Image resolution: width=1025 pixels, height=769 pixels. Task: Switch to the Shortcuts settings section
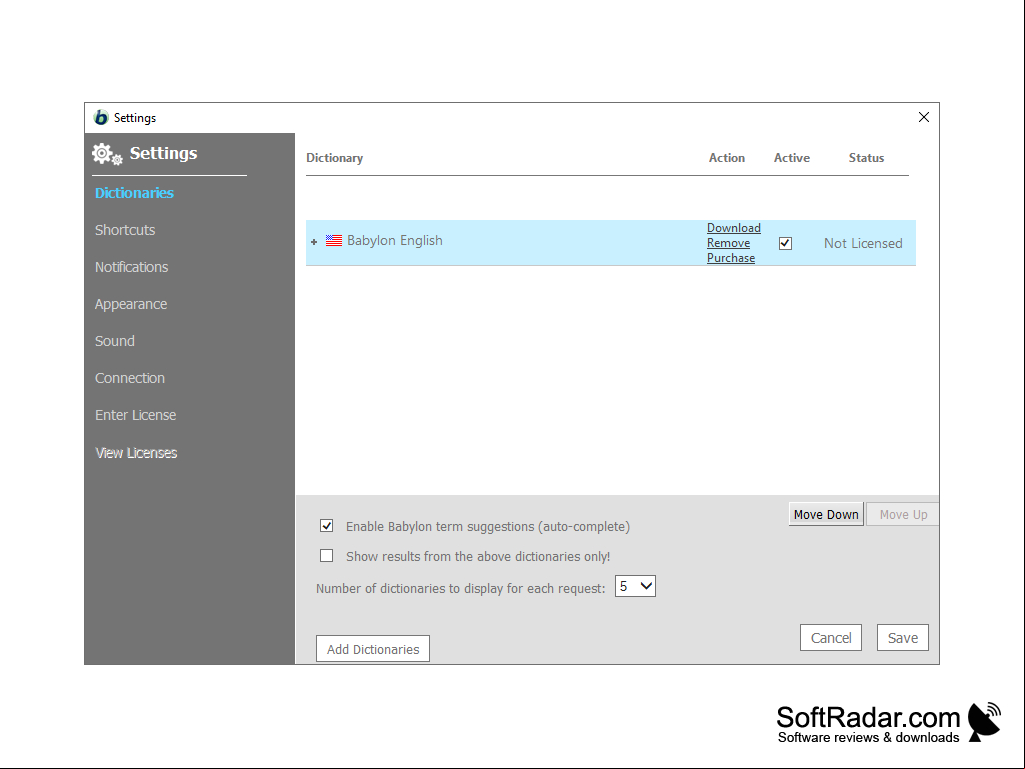[125, 230]
